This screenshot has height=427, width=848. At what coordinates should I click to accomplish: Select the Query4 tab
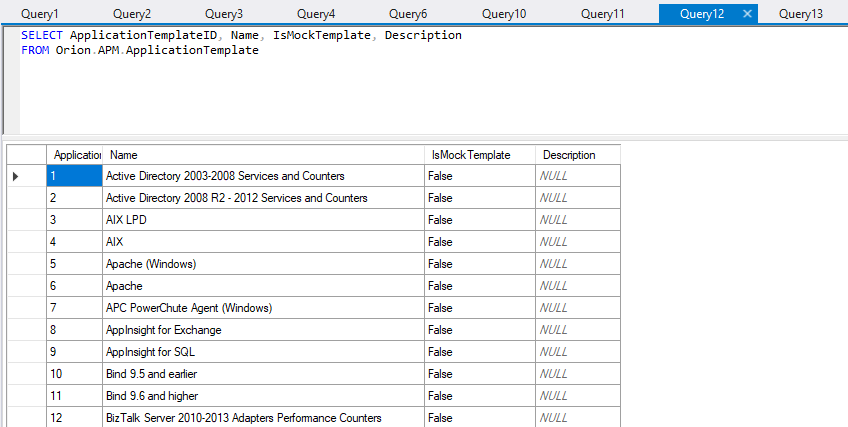click(316, 14)
